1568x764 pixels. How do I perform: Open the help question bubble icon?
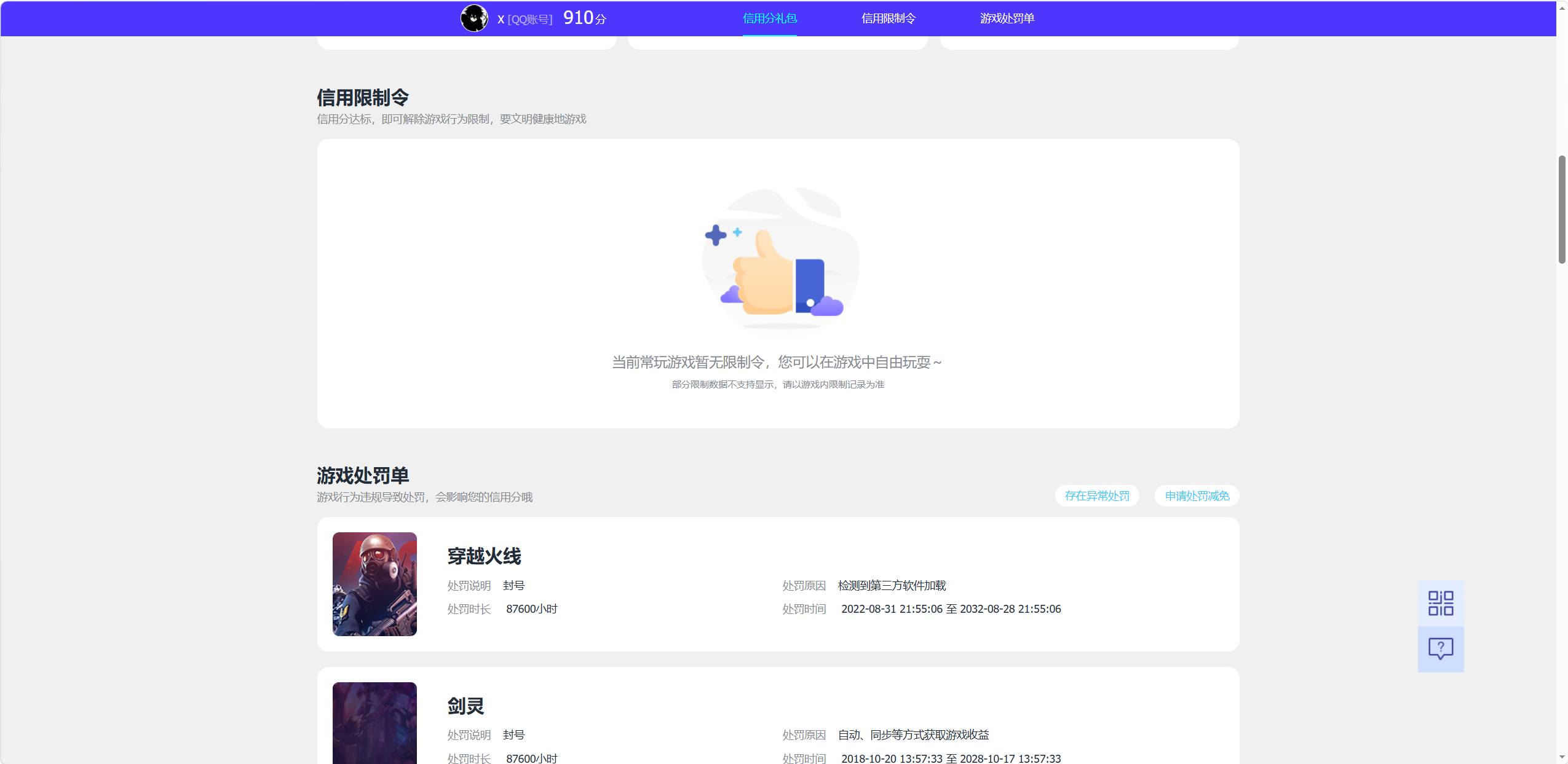coord(1440,648)
